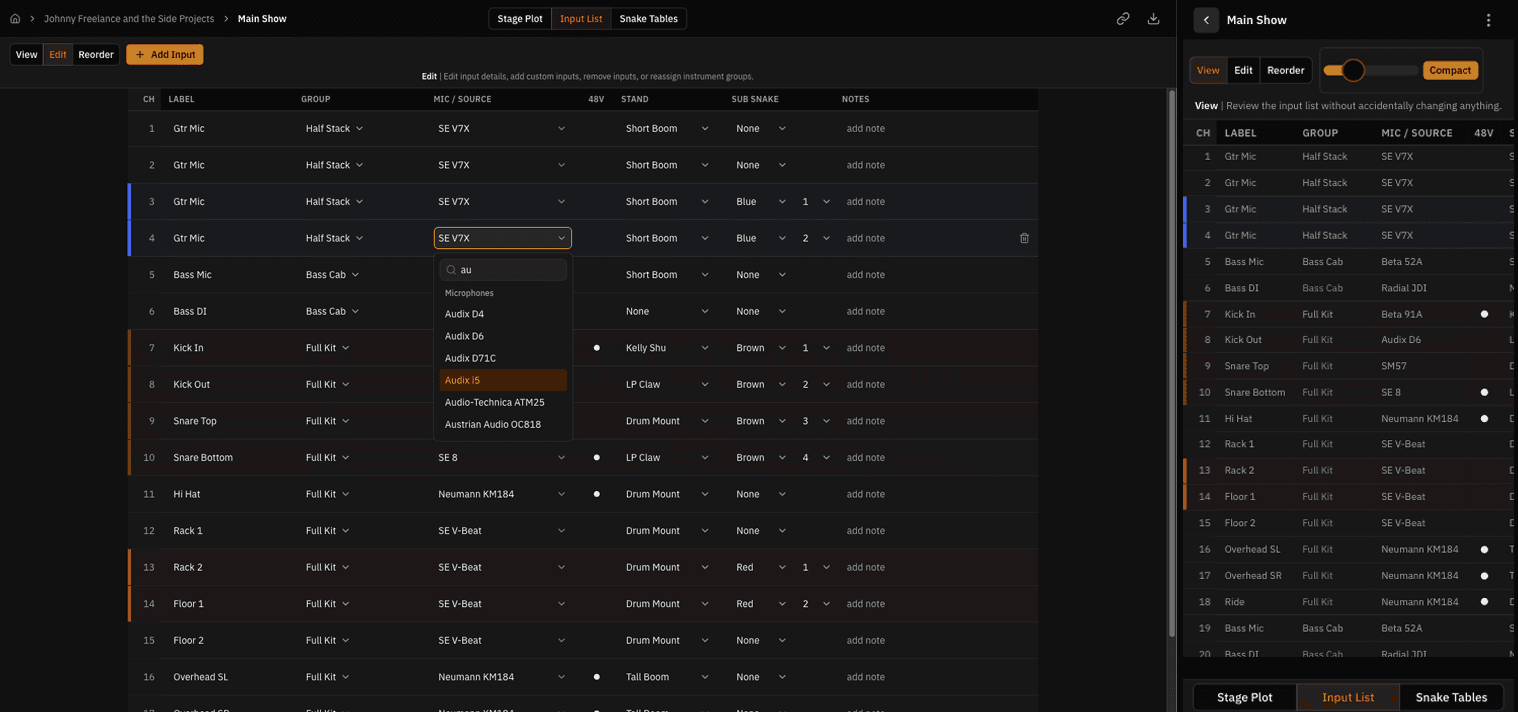Open Sub Snake color dropdown on channel 3
Viewport: 1518px width, 712px height.
[x=760, y=202]
